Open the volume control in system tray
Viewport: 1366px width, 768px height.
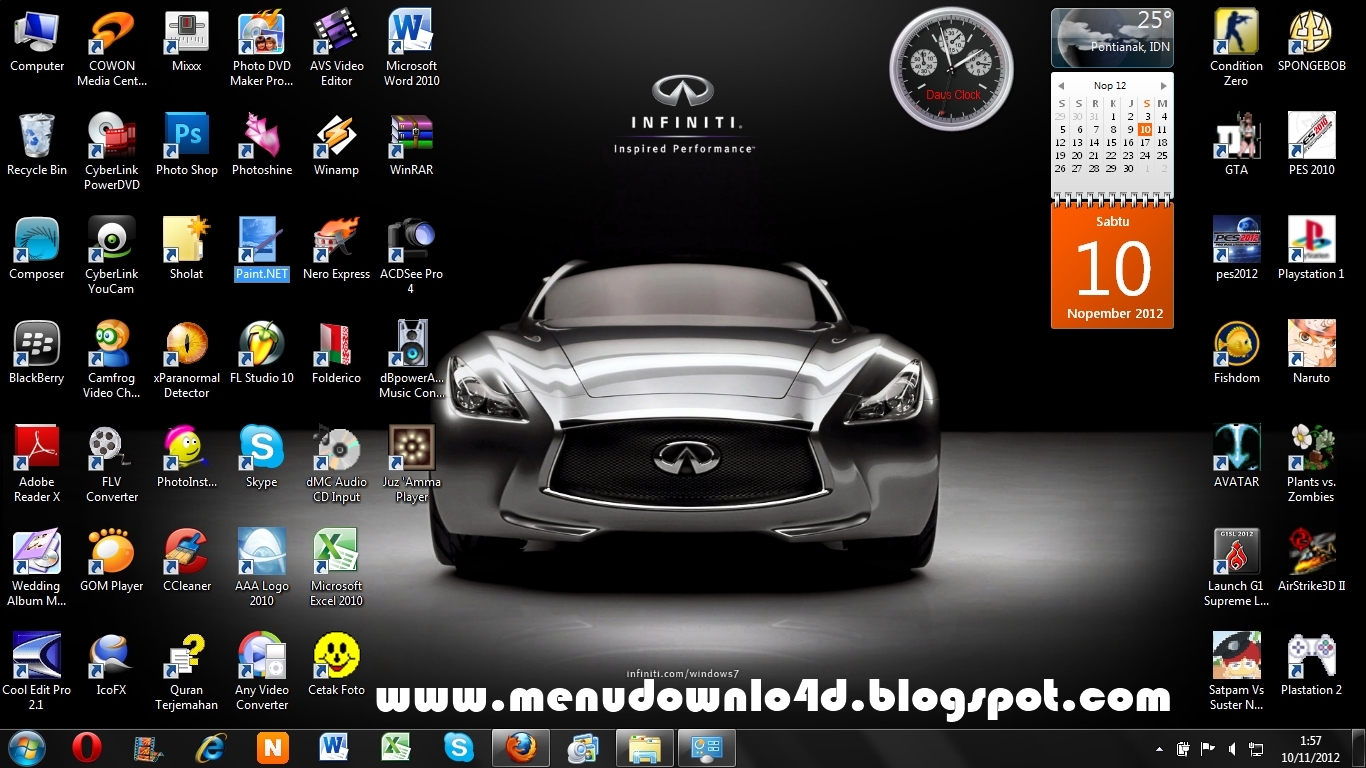[x=1231, y=748]
